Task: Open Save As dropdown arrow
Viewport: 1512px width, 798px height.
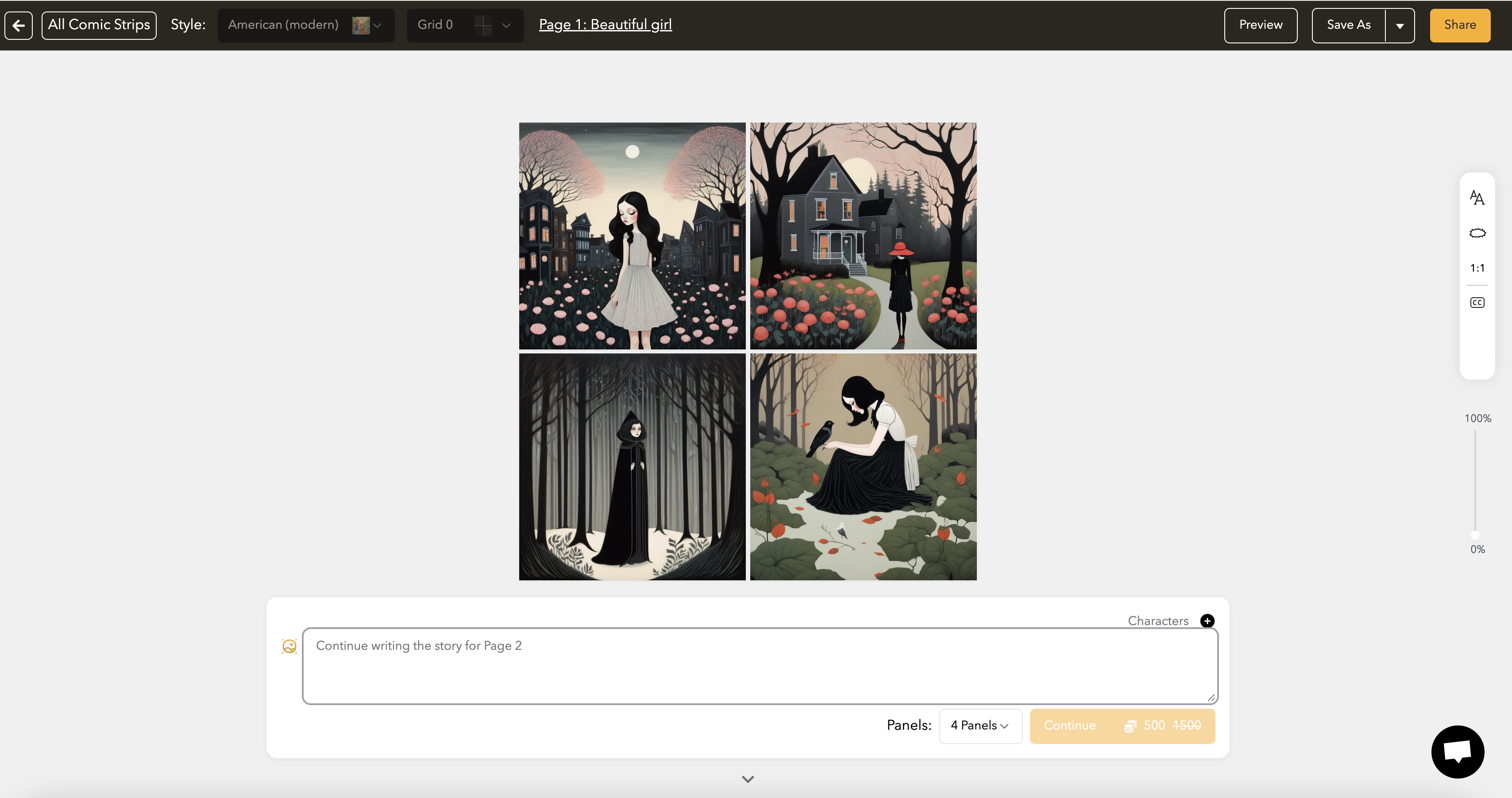Action: tap(1400, 25)
